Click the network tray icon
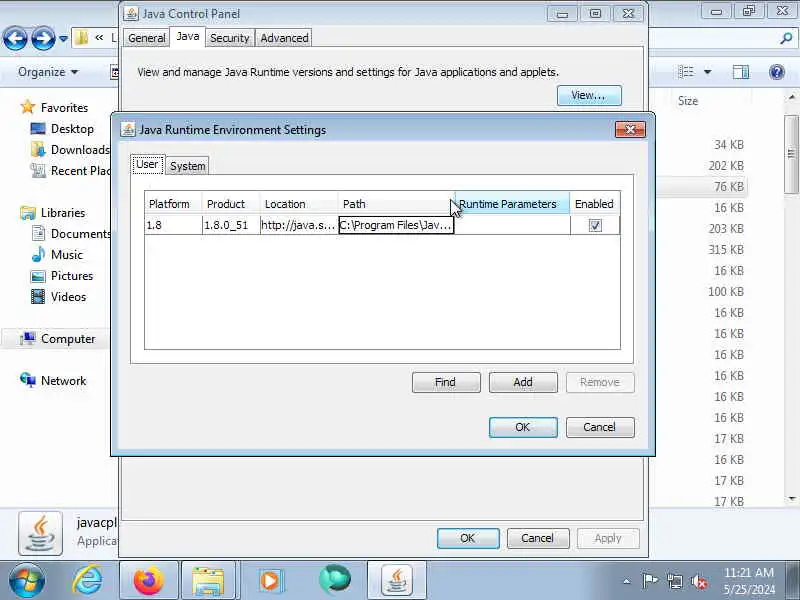This screenshot has height=600, width=800. pos(675,581)
